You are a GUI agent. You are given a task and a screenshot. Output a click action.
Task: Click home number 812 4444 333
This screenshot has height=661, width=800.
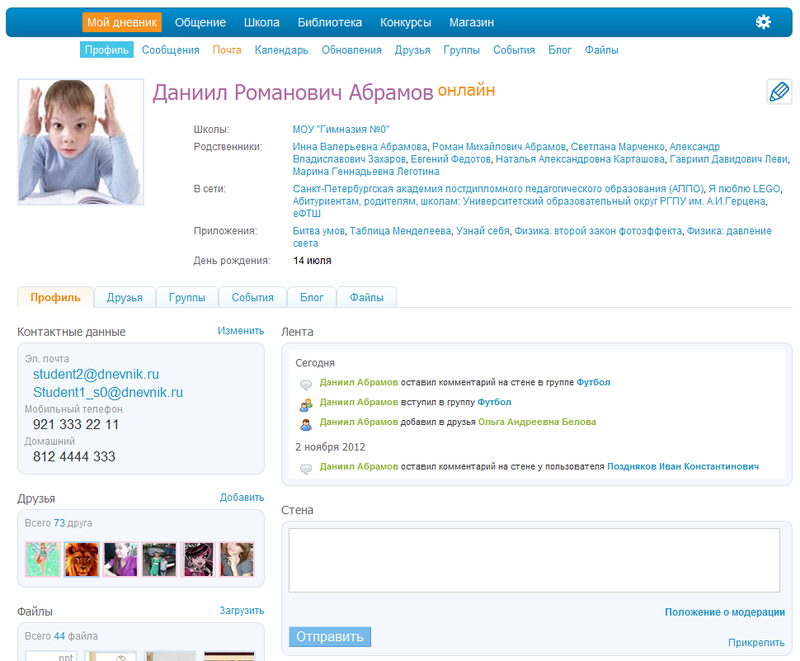74,456
